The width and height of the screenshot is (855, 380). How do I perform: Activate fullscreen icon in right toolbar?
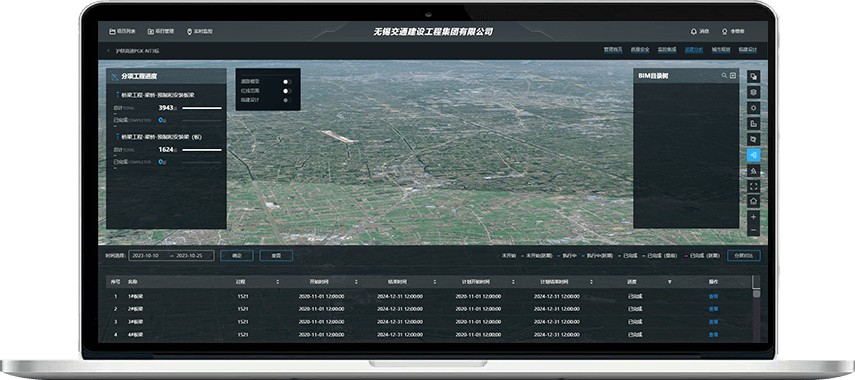tap(754, 186)
